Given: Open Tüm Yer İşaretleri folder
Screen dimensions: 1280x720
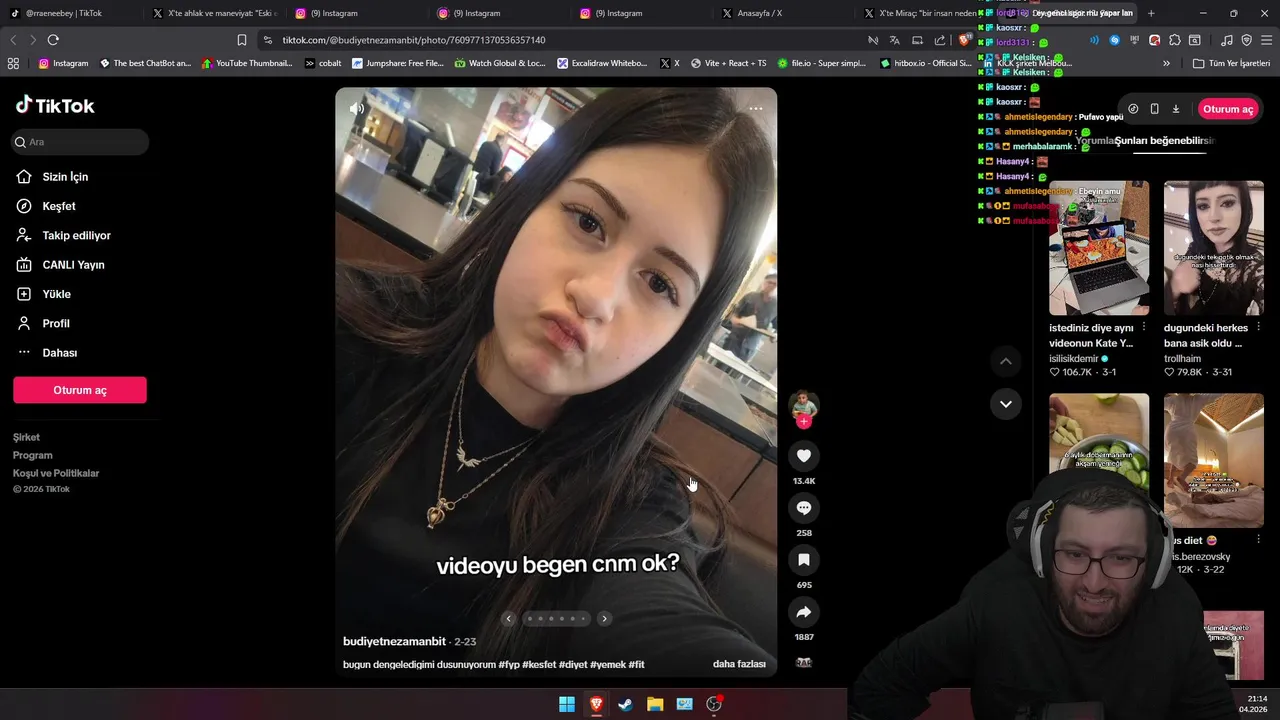Looking at the screenshot, I should pos(1231,63).
